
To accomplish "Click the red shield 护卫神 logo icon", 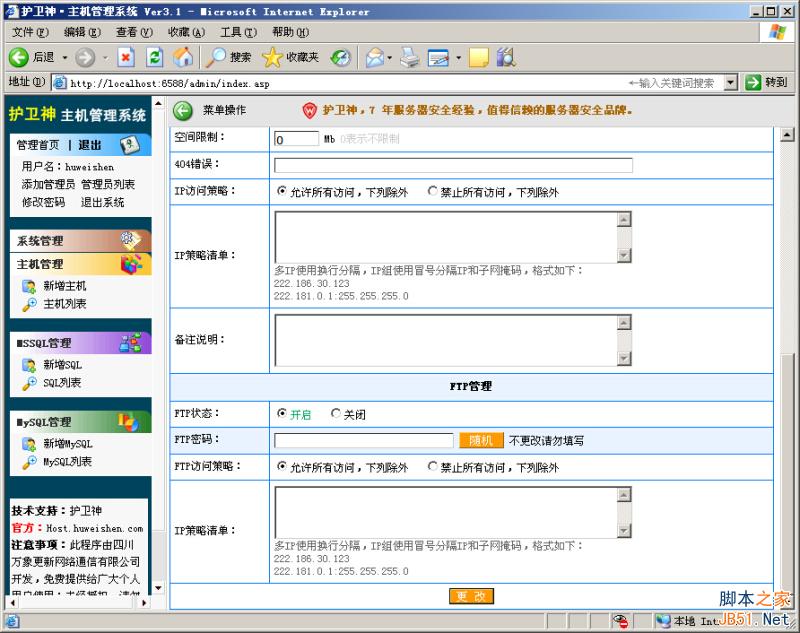I will click(x=310, y=110).
